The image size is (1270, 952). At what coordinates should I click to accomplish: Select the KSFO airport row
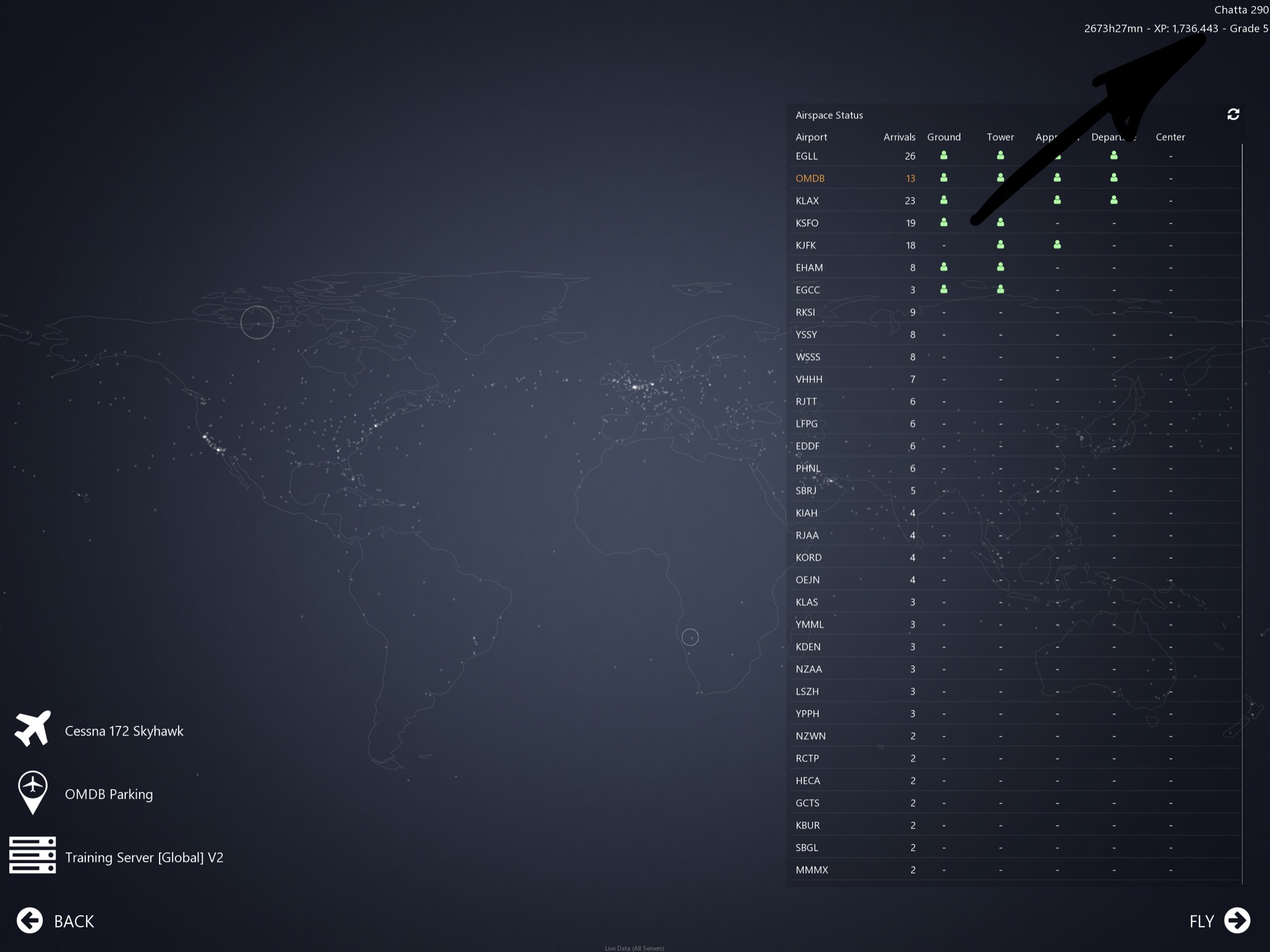point(807,223)
